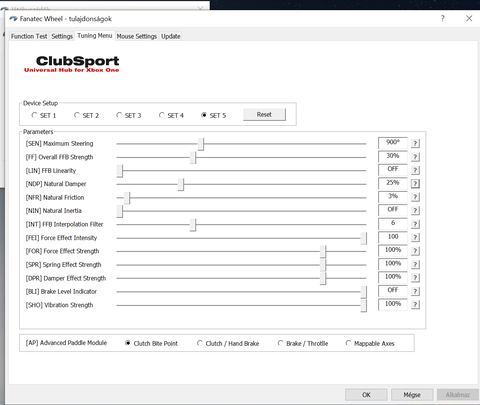This screenshot has height=405, width=480.
Task: Click the Reset button
Action: click(264, 115)
